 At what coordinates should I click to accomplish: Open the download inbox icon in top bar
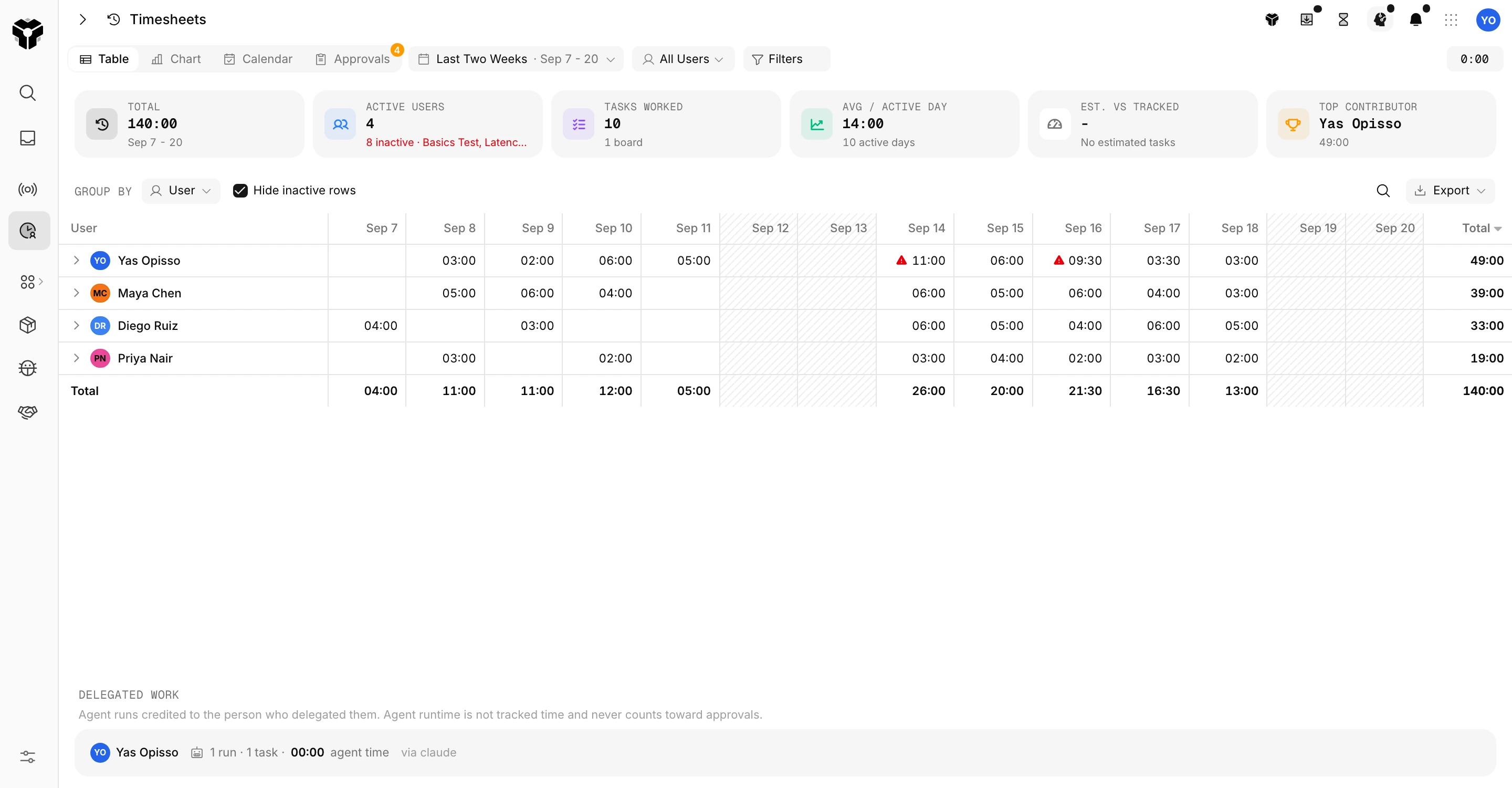[1307, 20]
